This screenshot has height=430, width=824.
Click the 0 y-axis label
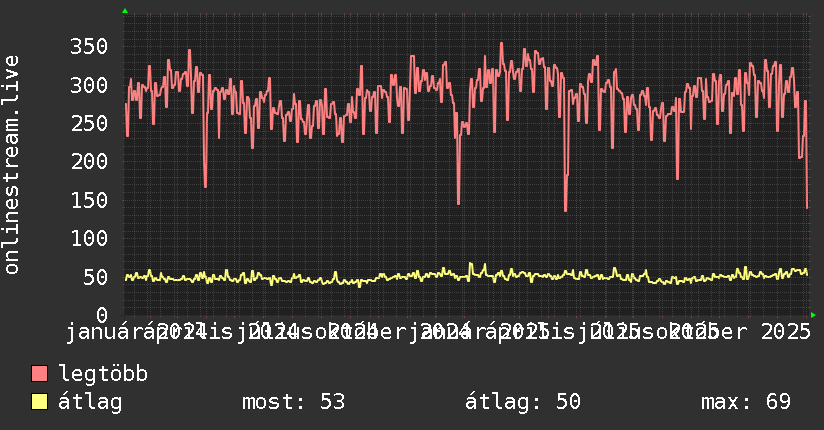102,315
